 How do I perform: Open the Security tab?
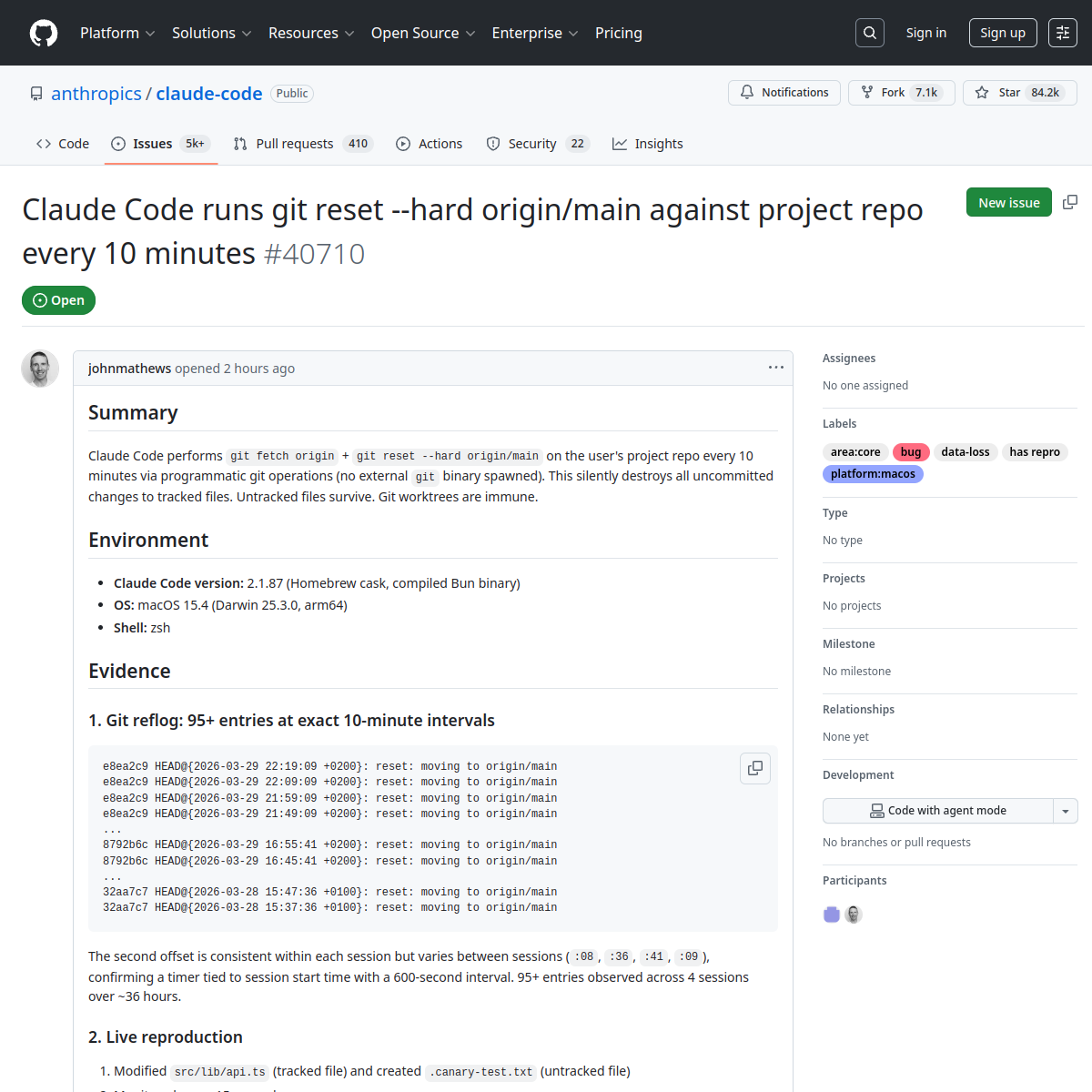click(536, 143)
